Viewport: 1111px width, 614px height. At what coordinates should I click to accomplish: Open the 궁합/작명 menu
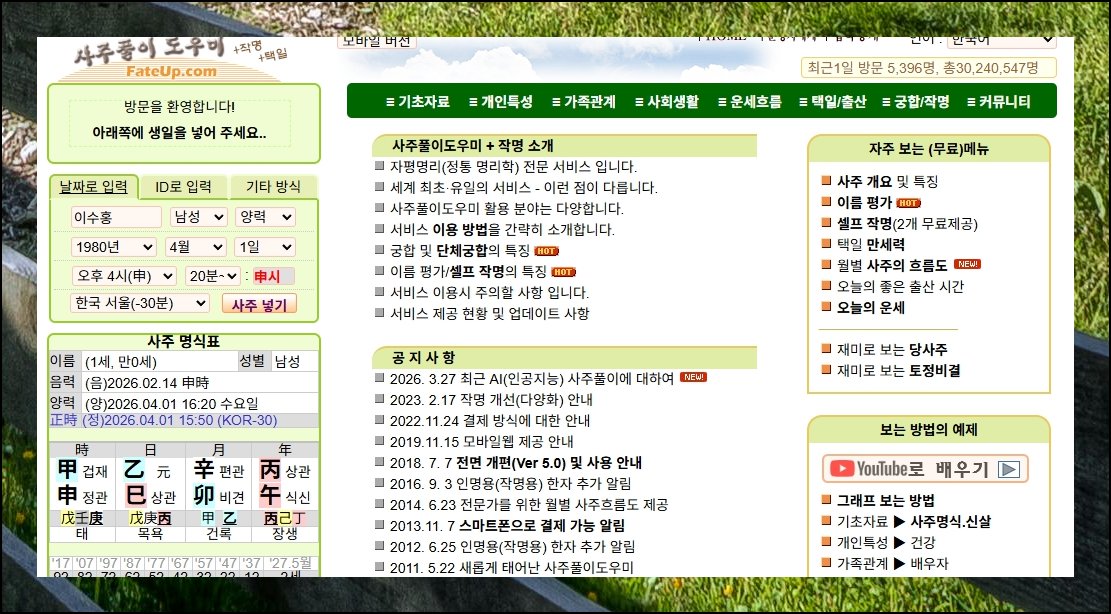915,101
